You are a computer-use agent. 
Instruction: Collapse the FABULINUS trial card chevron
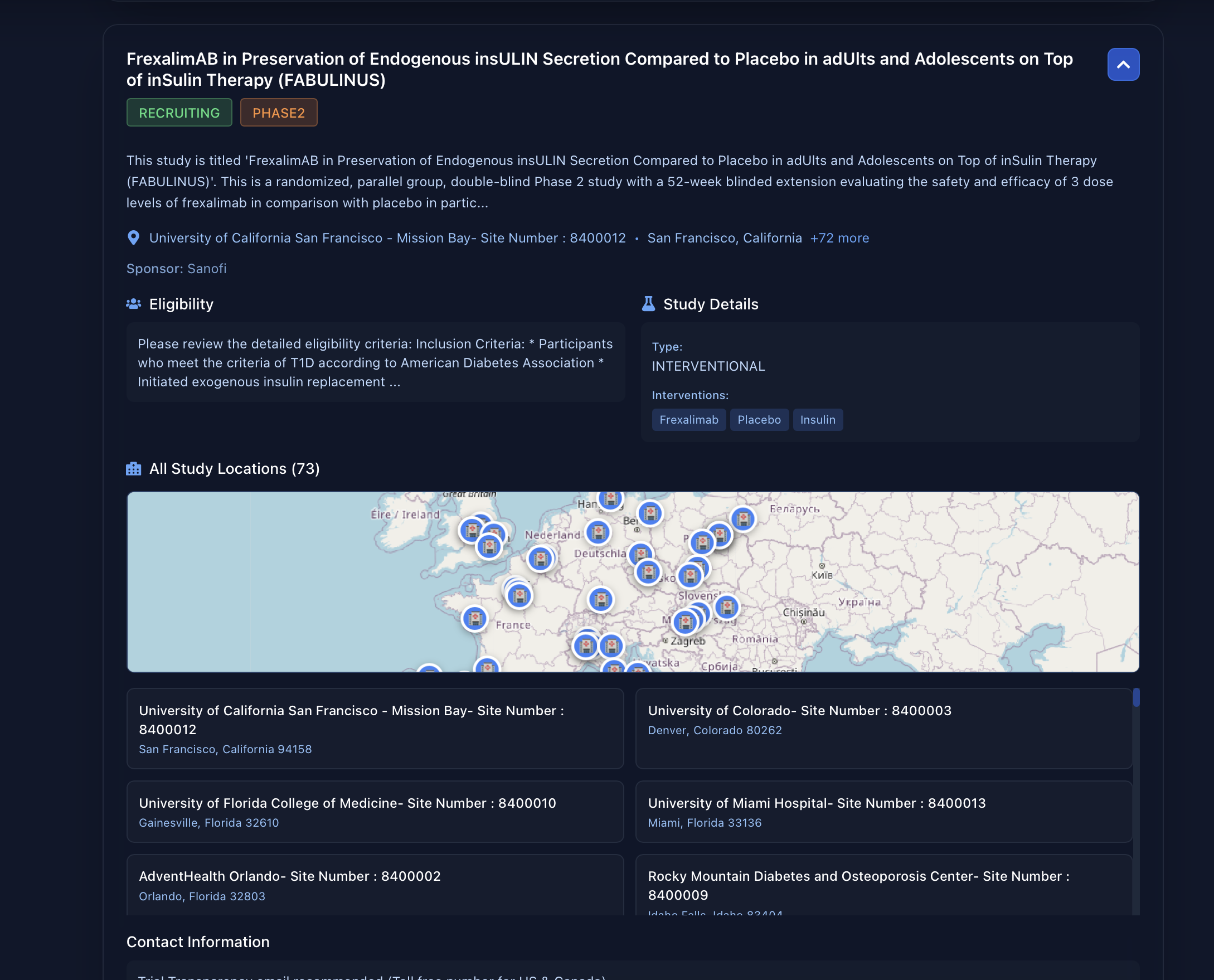click(1123, 64)
